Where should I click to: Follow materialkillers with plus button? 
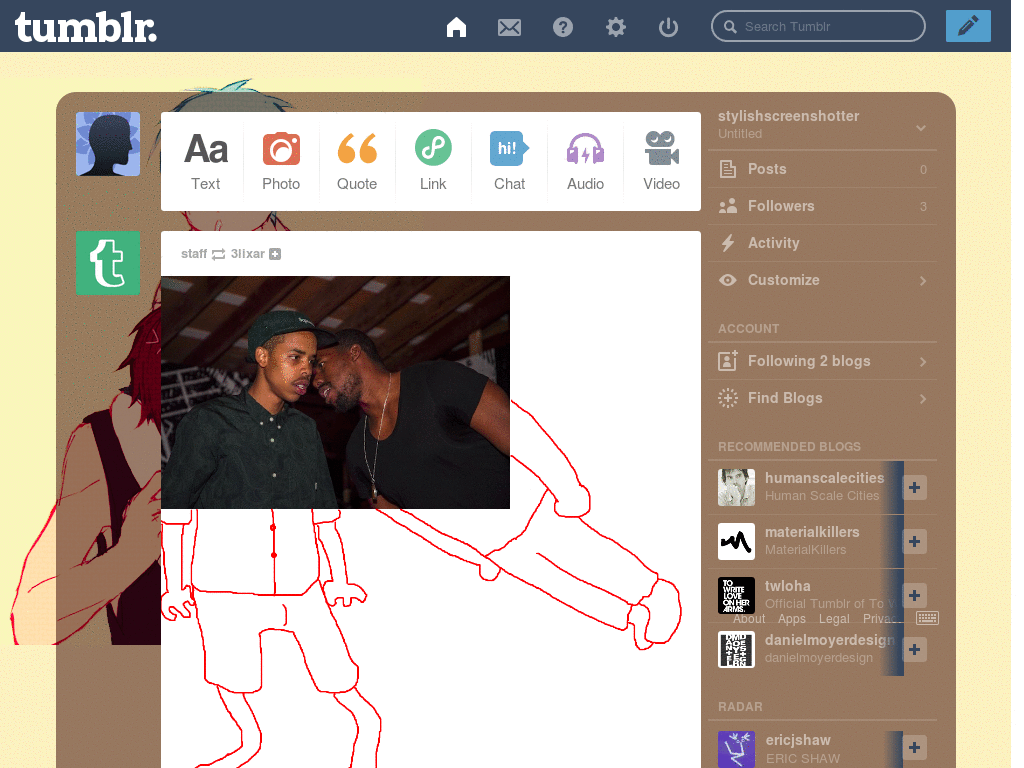tap(914, 541)
